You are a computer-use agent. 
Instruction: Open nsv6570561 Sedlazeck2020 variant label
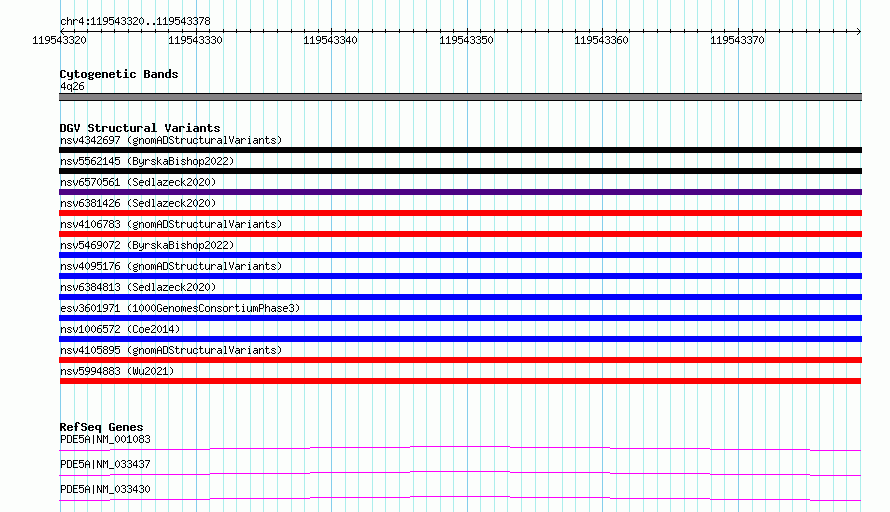[x=138, y=182]
